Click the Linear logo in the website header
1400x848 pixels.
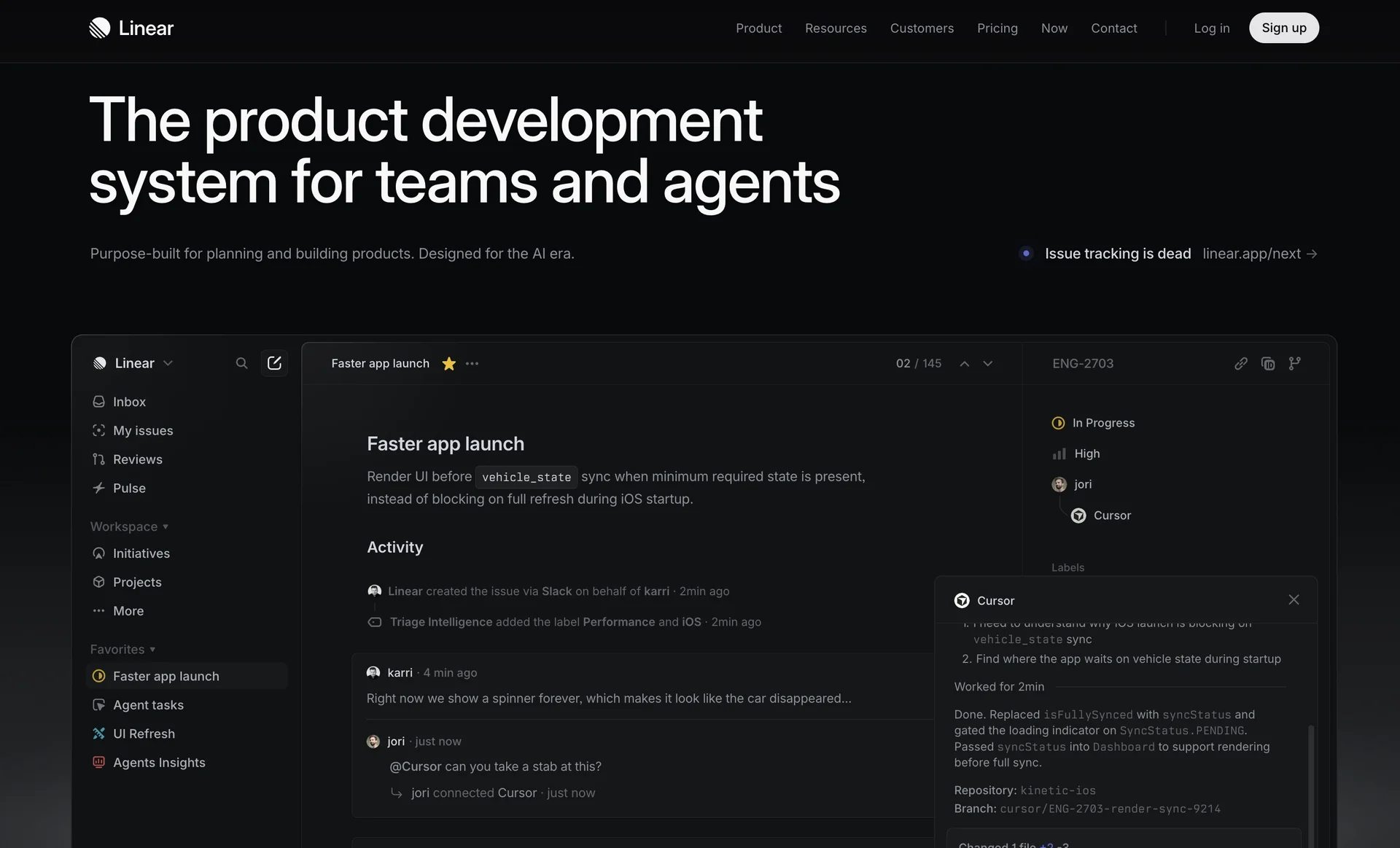pos(131,28)
